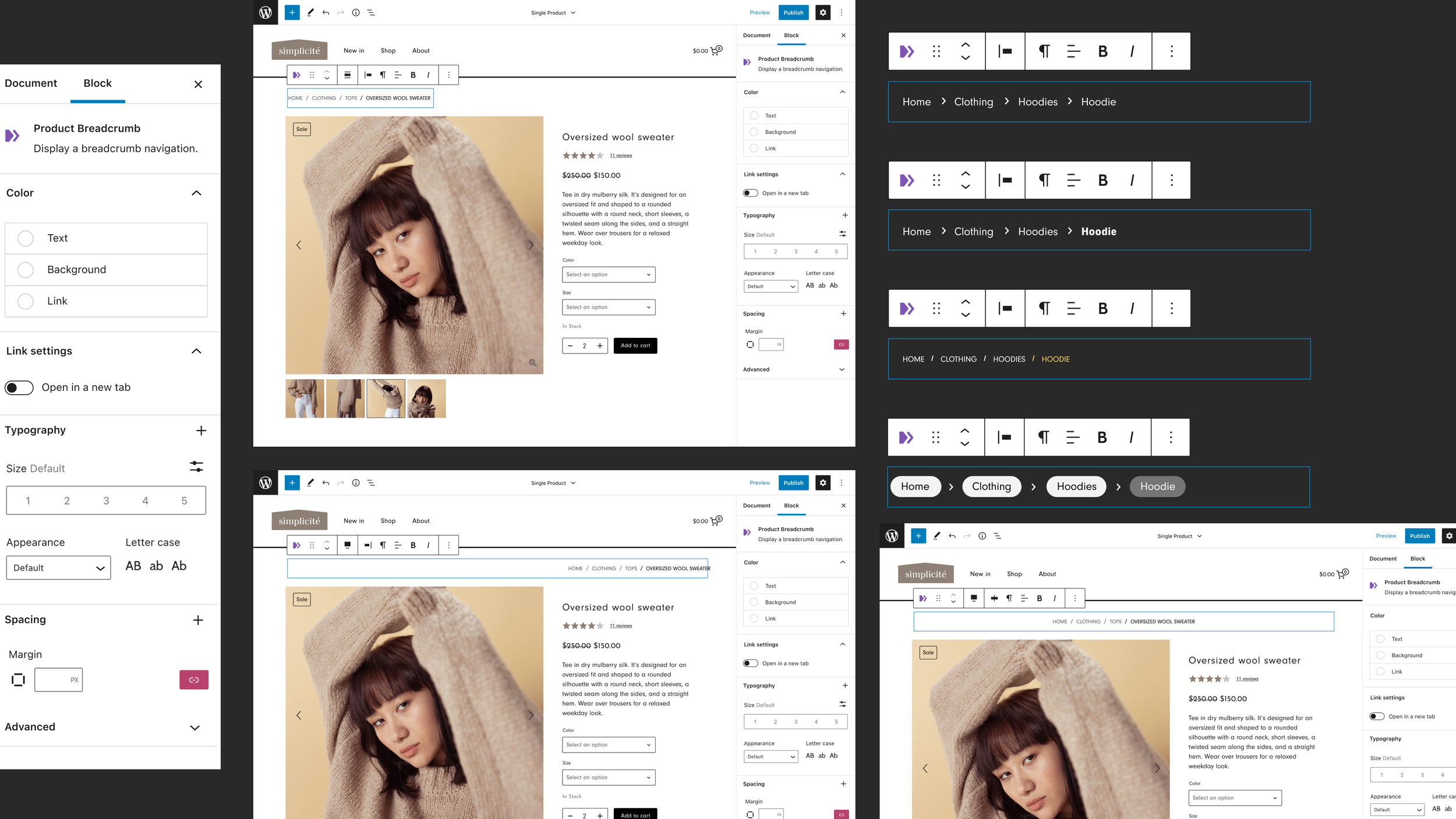Toggle settings gear in left-aligned breadcrumb editor

pos(823,12)
